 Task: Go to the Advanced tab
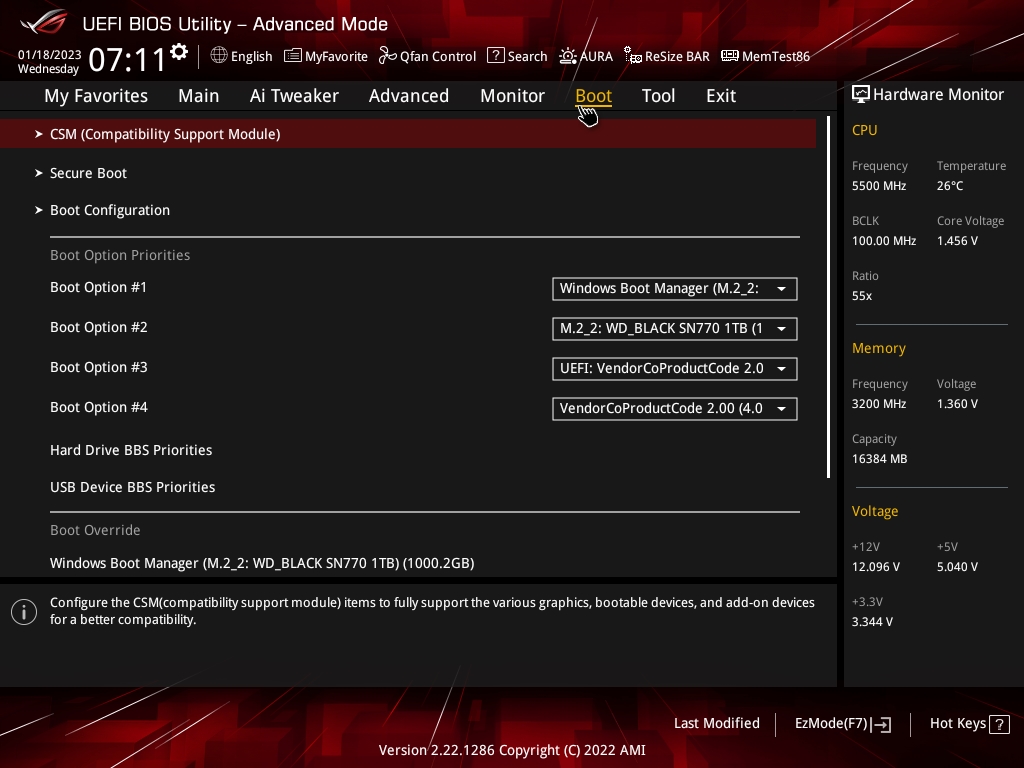(x=409, y=96)
